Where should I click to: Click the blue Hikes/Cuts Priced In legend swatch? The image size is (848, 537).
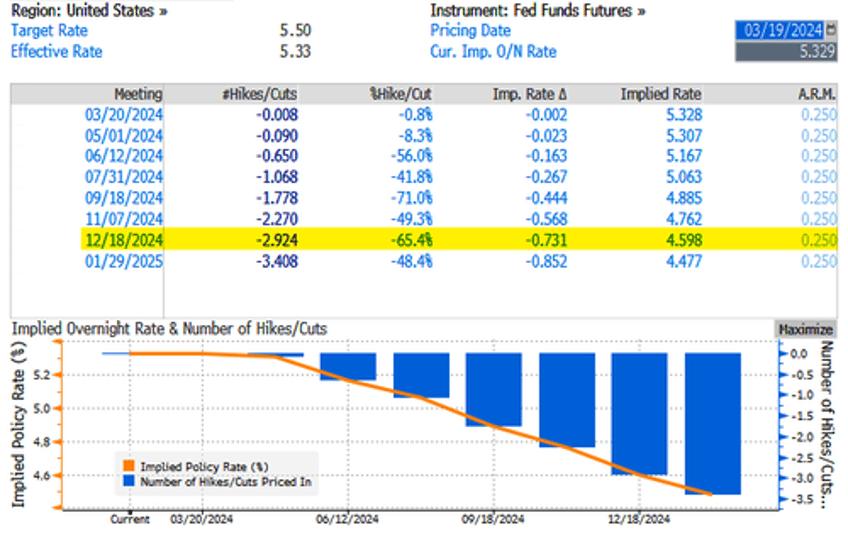point(129,482)
